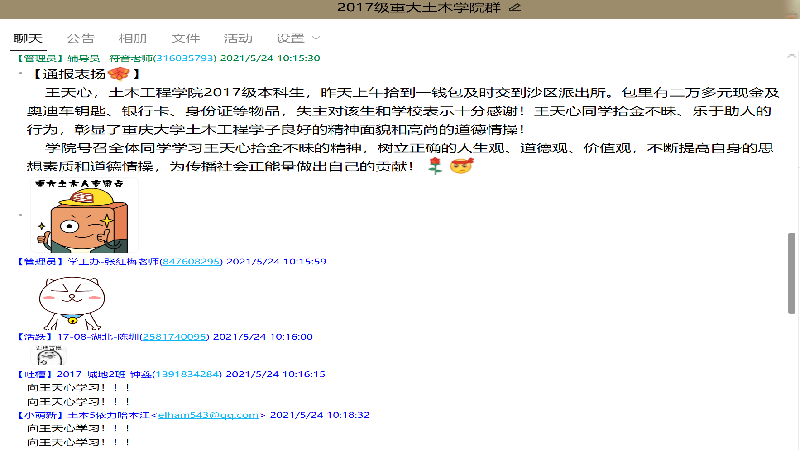This screenshot has width=800, height=450.
Task: Click the scroll-up arrow of the chat scrollbar
Action: click(x=791, y=56)
